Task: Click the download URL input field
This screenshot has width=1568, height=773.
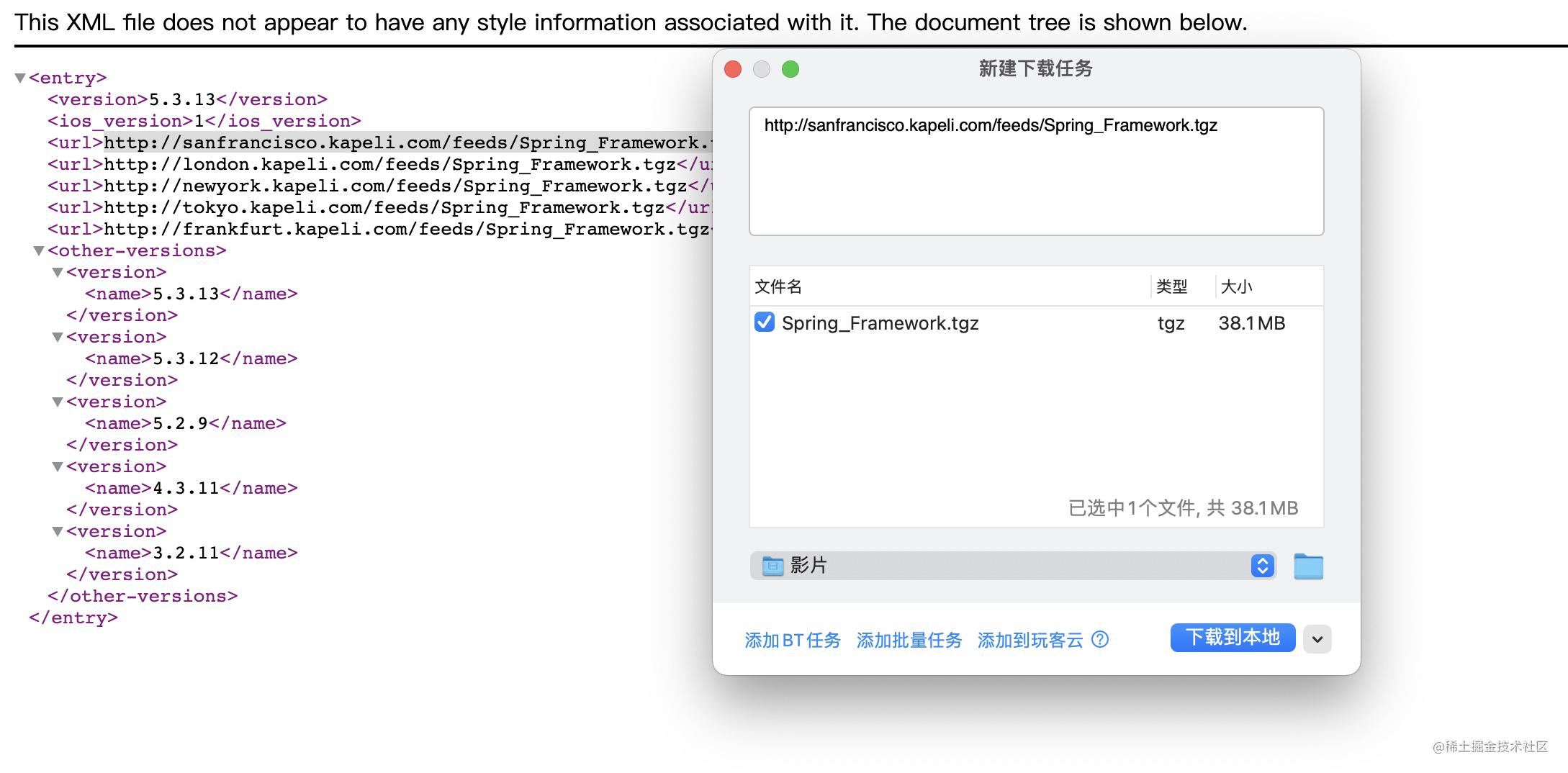Action: [x=1035, y=170]
